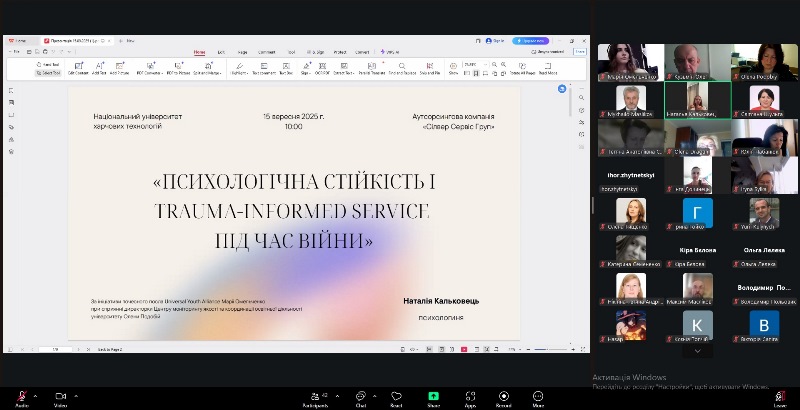Click the Add Text tool
Viewport: 800px width, 410px height.
click(101, 68)
